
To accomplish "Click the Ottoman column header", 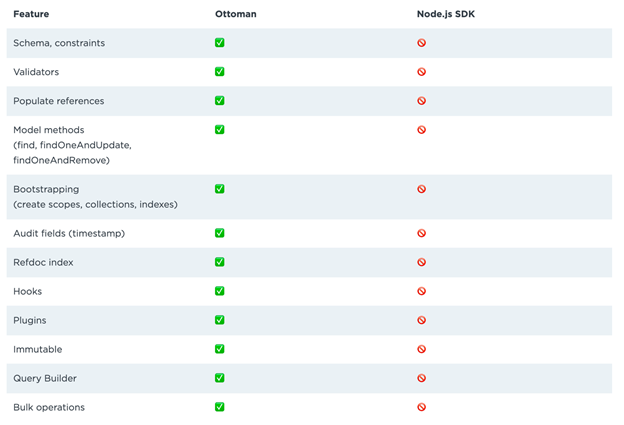I will point(236,14).
